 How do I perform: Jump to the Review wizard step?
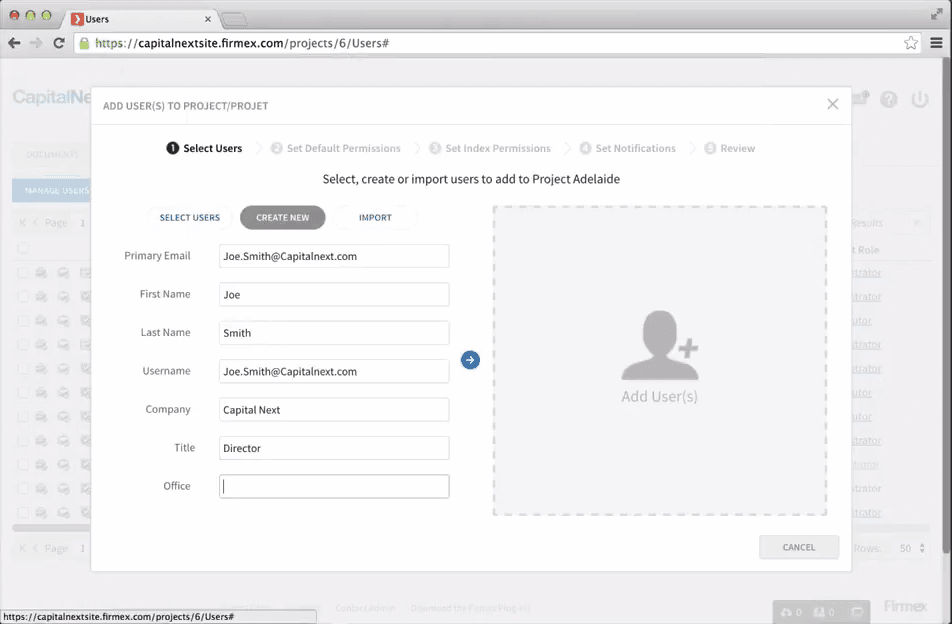pos(737,149)
